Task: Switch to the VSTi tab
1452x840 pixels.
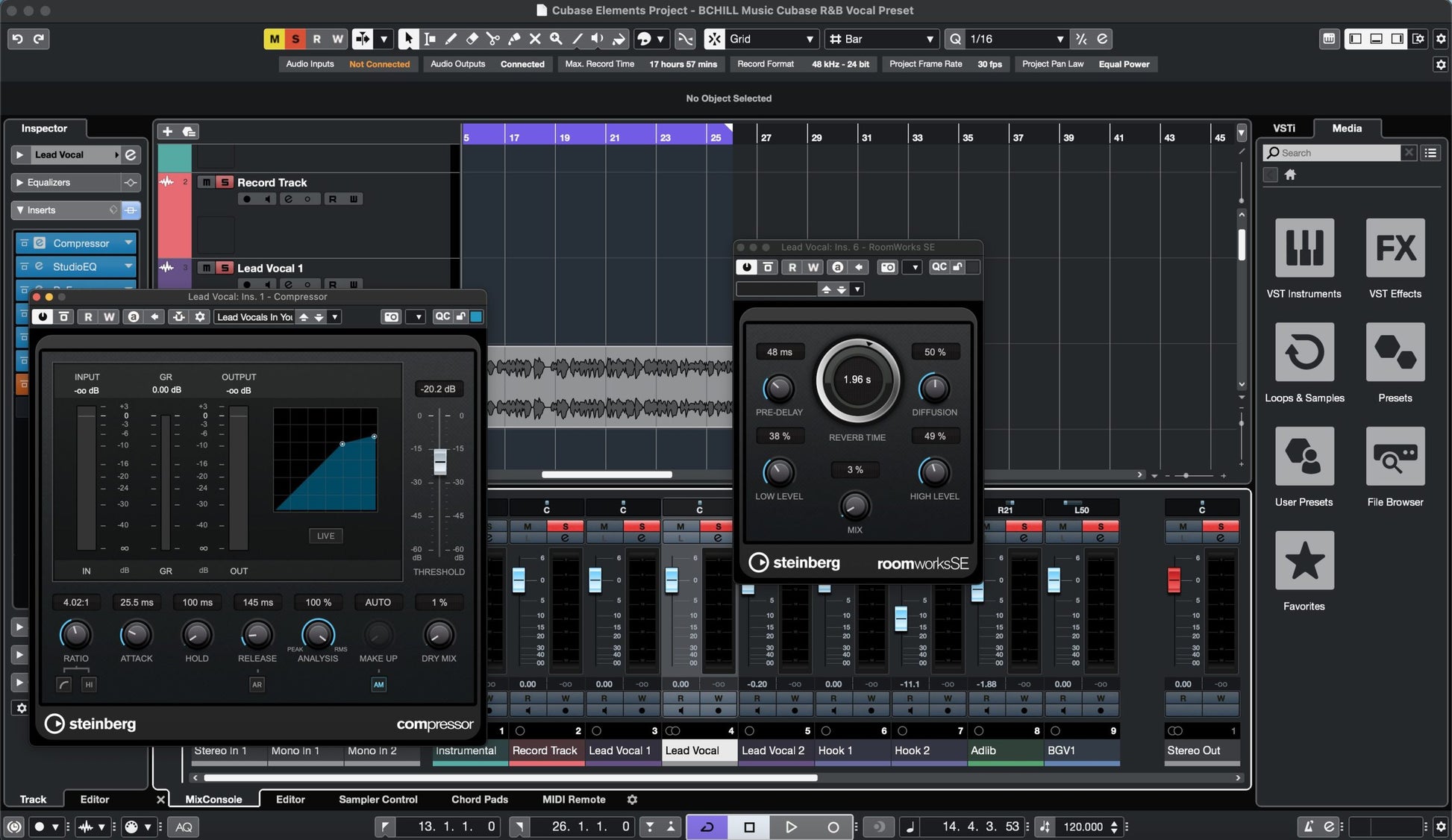Action: [x=1283, y=128]
